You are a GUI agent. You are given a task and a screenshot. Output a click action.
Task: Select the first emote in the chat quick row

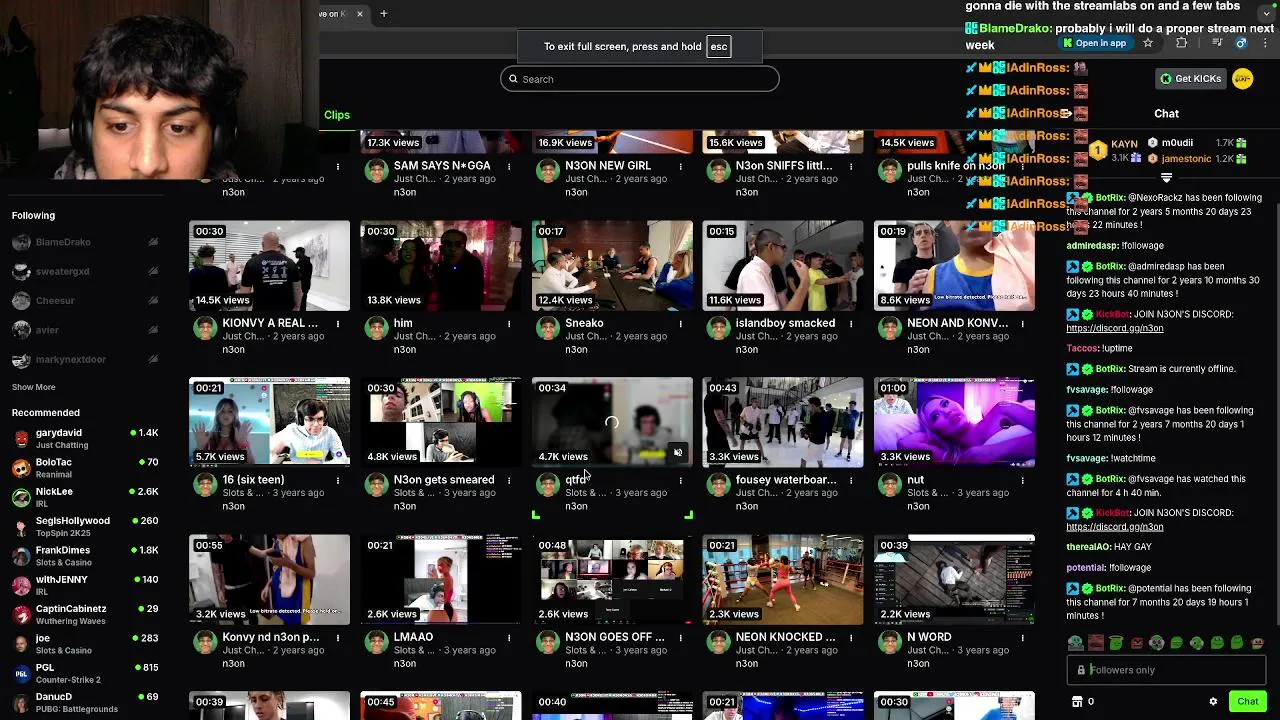(x=1075, y=643)
